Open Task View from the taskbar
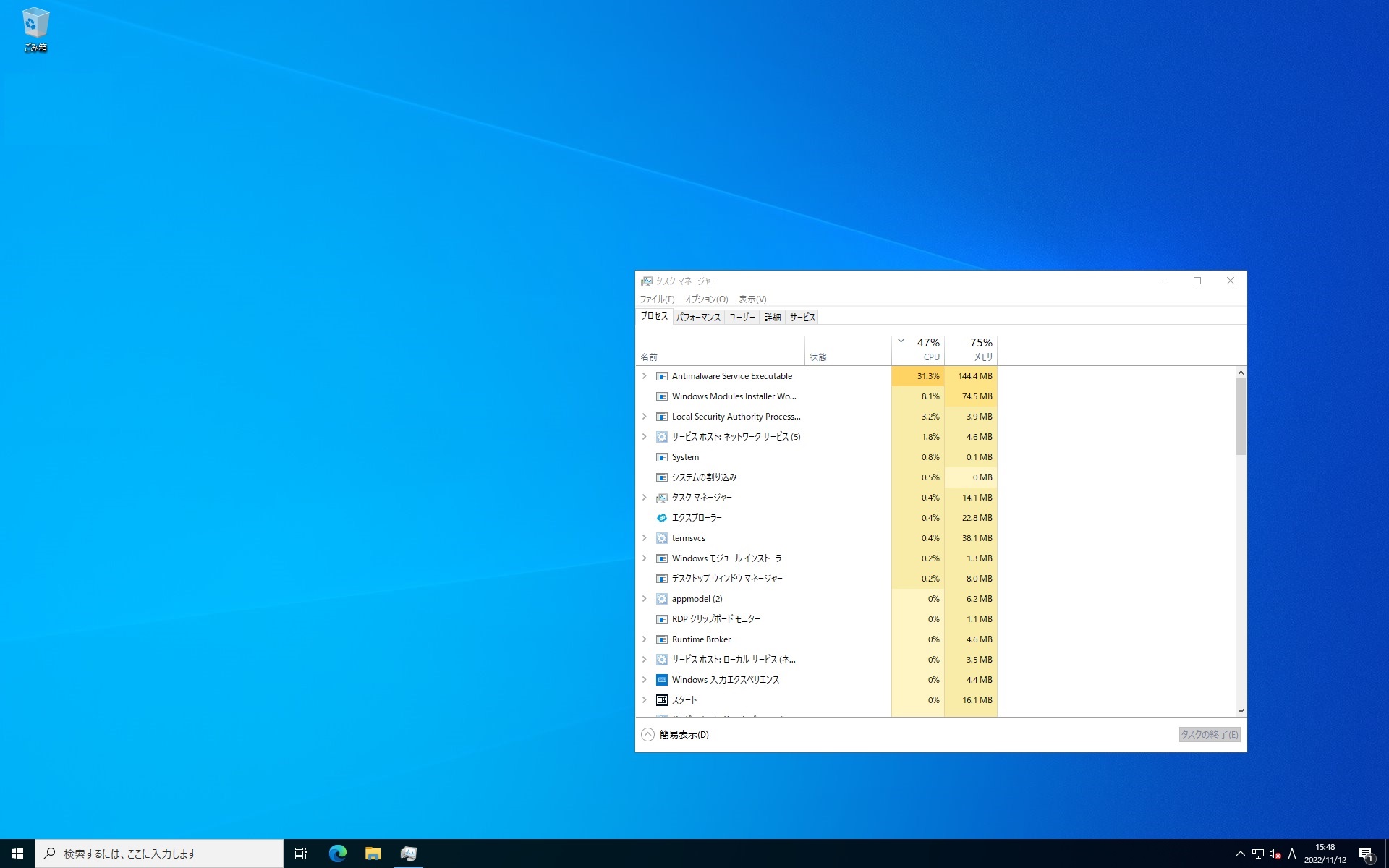 click(x=301, y=854)
